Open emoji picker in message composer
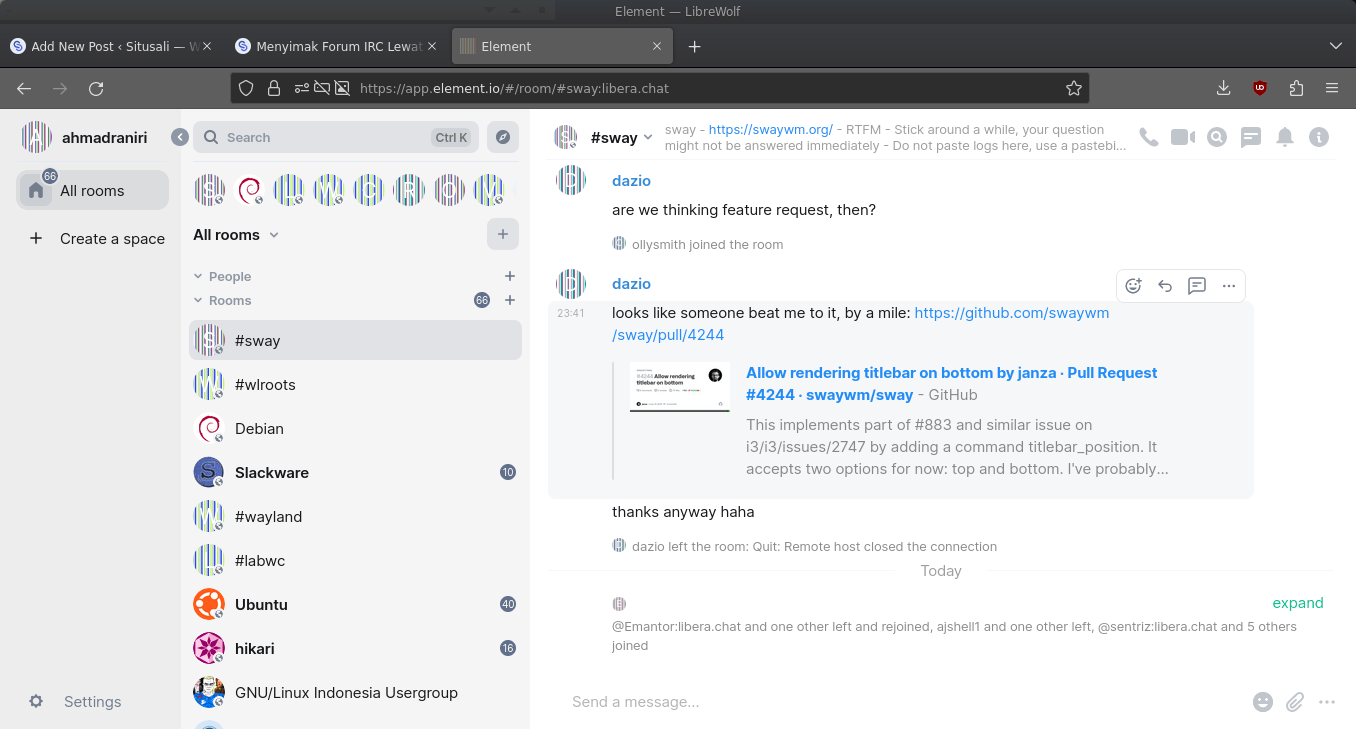 [x=1263, y=702]
